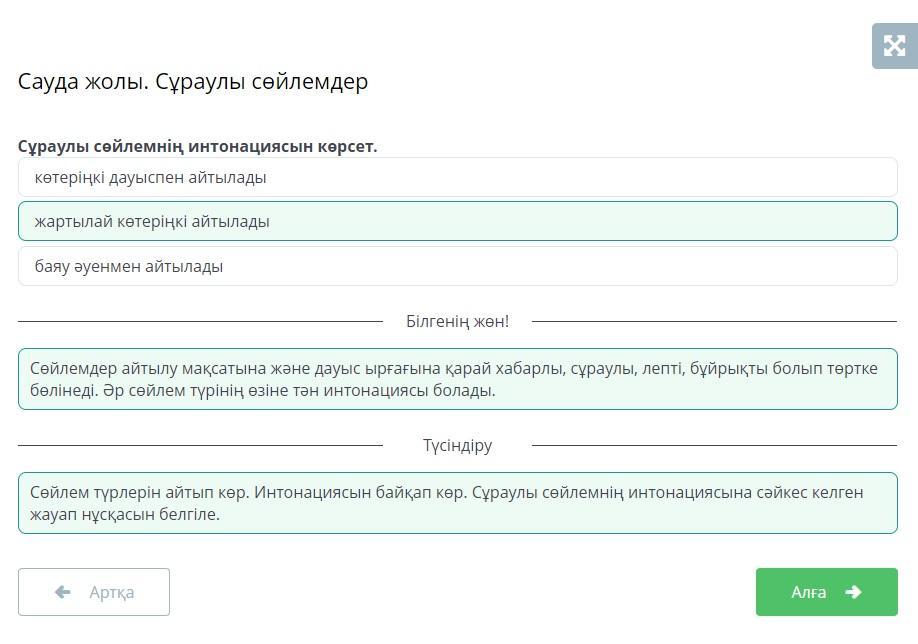This screenshot has width=918, height=644.
Task: Click the "Түсіндіру" section heading
Action: [457, 445]
